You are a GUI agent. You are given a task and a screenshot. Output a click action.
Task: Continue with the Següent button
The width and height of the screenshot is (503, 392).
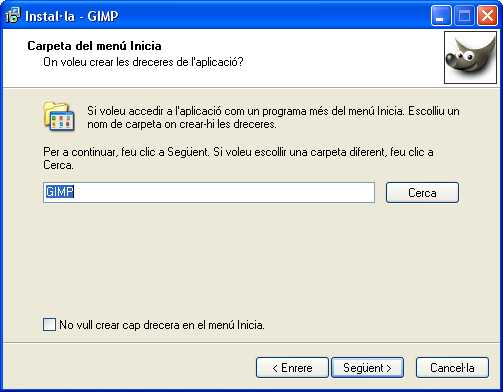pyautogui.click(x=367, y=368)
